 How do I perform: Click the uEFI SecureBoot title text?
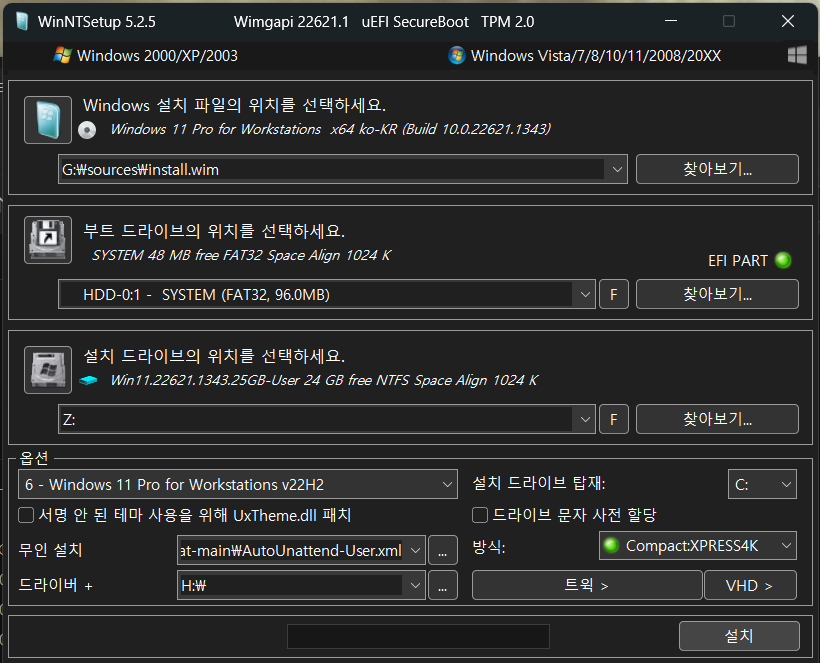pos(415,21)
